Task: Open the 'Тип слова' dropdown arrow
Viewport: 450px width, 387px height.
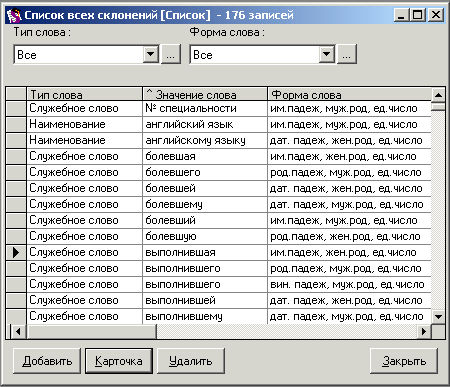Action: pos(151,54)
